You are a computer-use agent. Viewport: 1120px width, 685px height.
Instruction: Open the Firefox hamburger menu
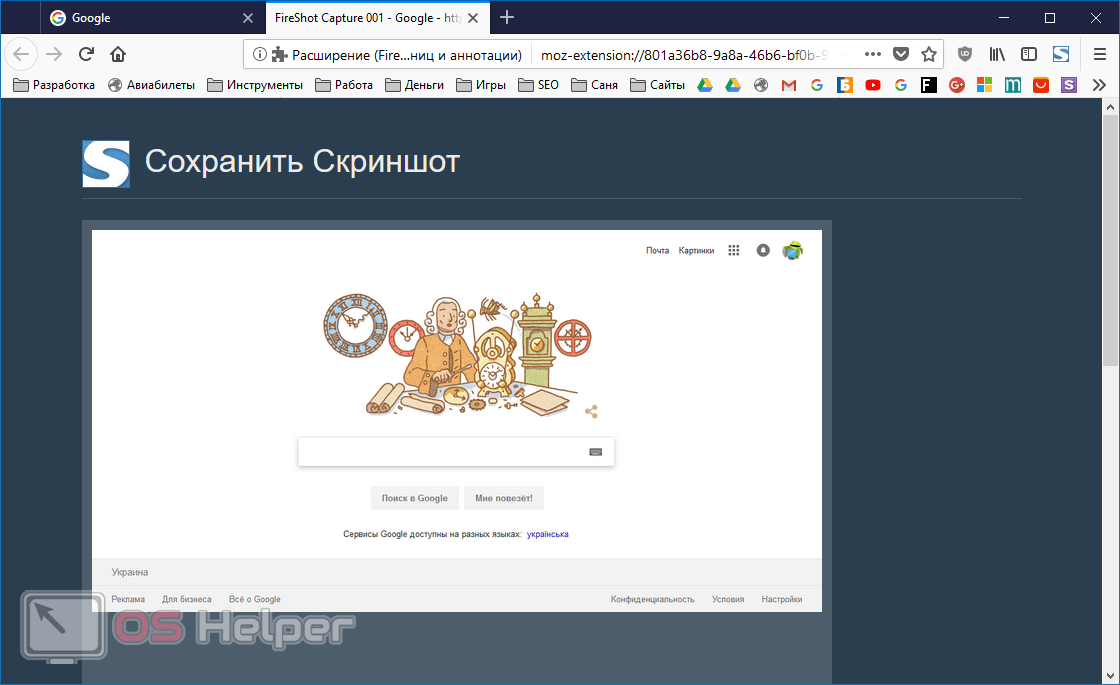click(x=1099, y=54)
